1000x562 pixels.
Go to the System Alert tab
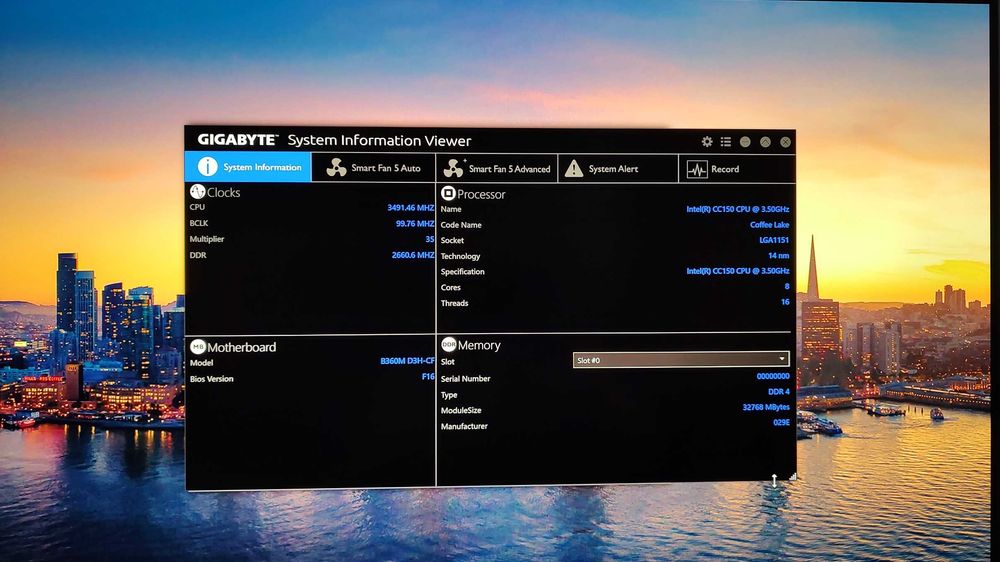pyautogui.click(x=617, y=168)
